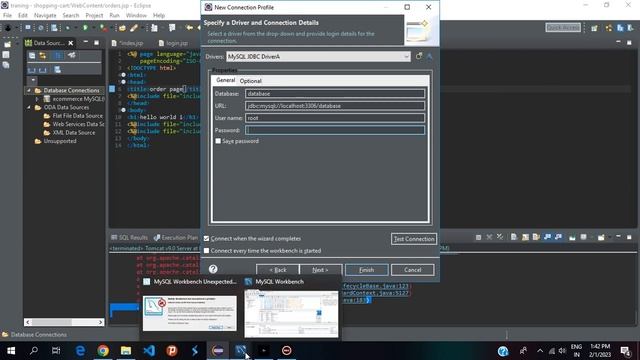Open Microsoft Edge from the taskbar
The width and height of the screenshot is (640, 360).
80,350
